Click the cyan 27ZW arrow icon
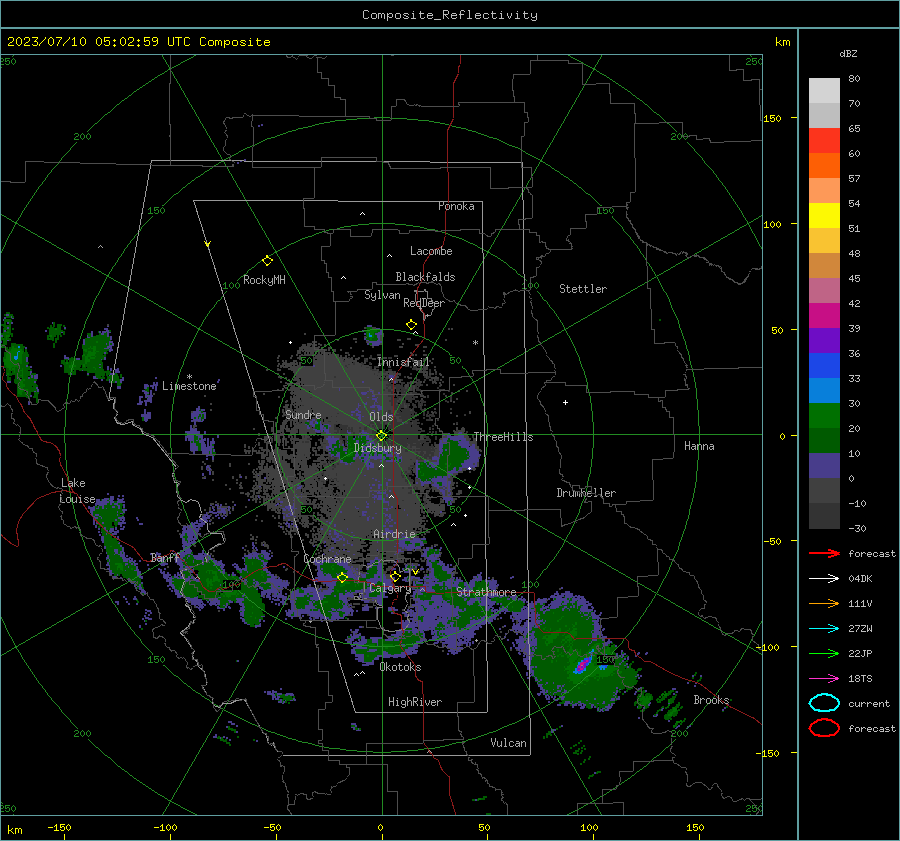The width and height of the screenshot is (900, 841). click(x=824, y=629)
